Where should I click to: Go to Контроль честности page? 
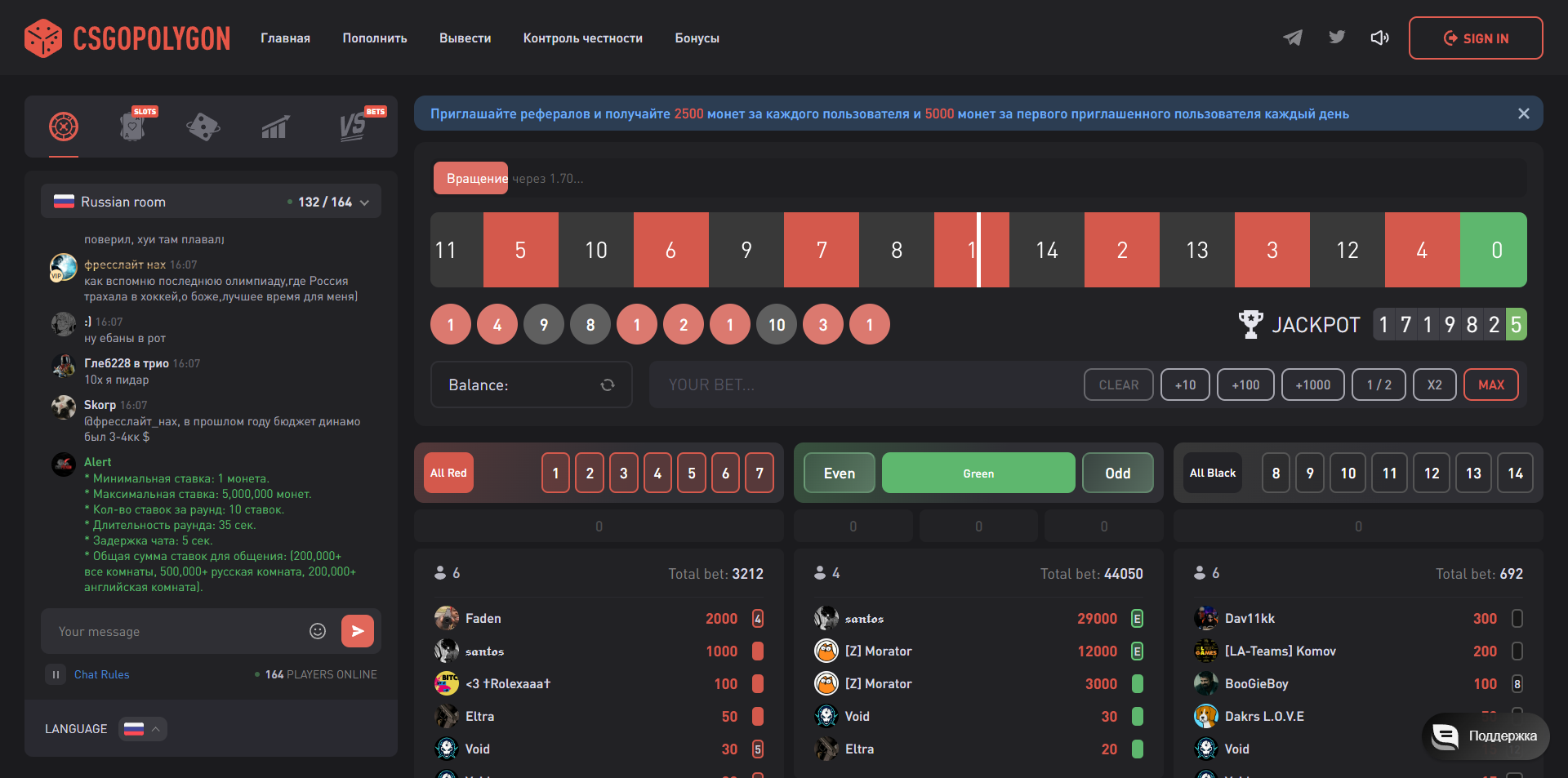pyautogui.click(x=582, y=38)
